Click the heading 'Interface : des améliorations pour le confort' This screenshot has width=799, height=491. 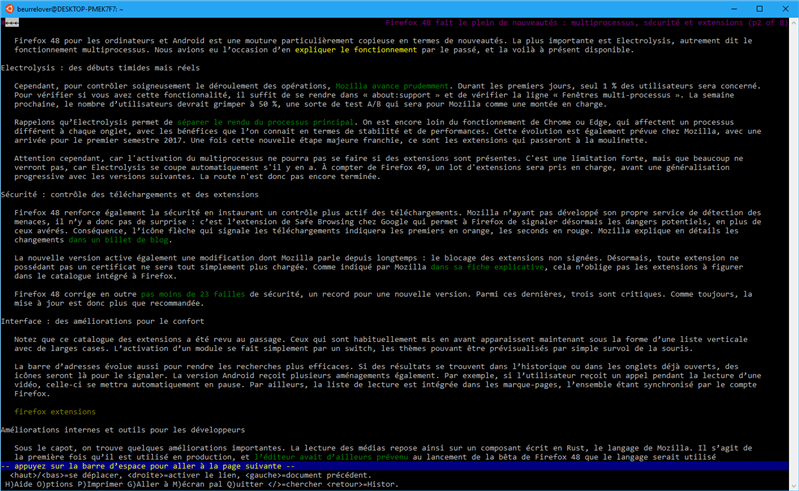click(x=102, y=321)
